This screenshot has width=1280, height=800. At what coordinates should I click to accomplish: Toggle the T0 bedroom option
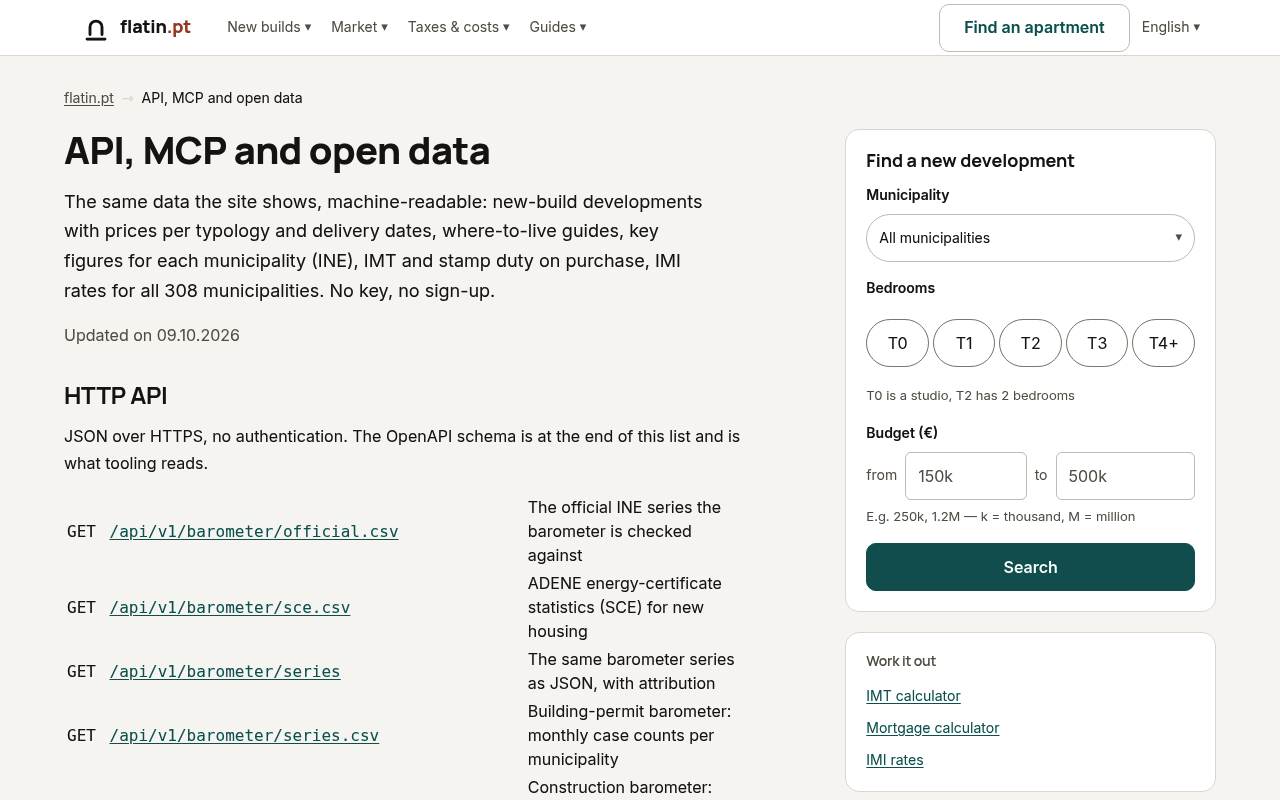pos(897,343)
